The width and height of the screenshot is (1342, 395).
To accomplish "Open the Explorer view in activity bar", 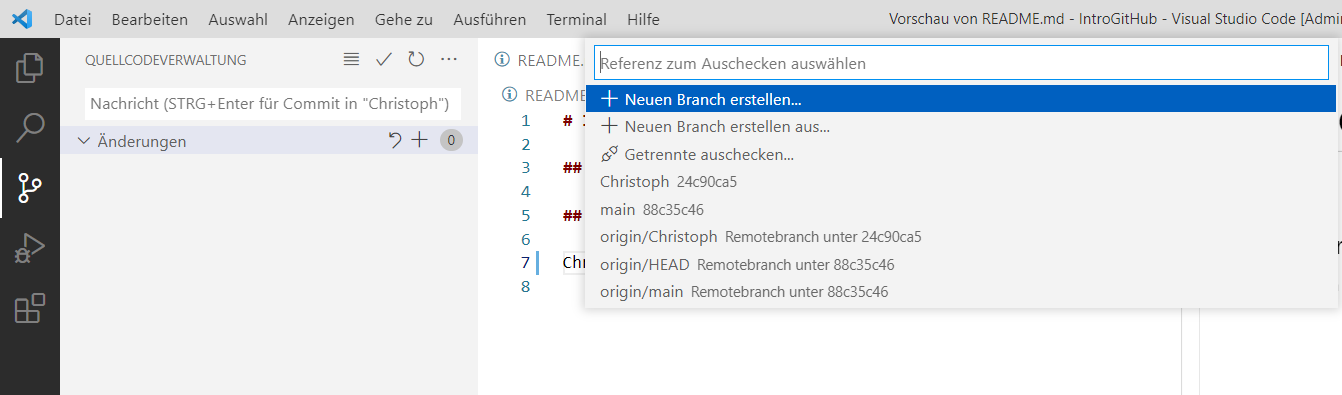I will click(x=30, y=68).
